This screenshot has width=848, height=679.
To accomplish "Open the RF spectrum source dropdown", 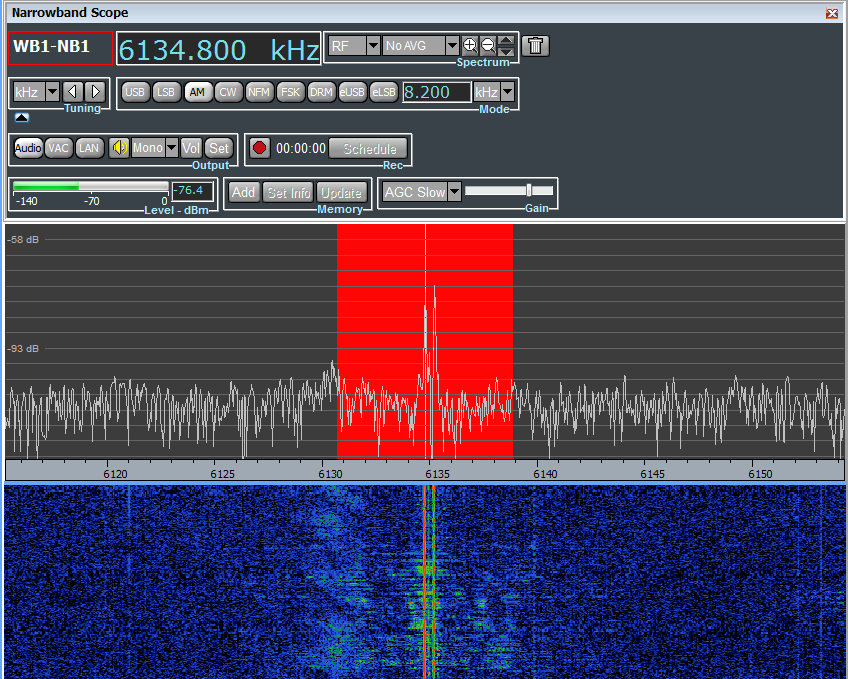I will pos(373,46).
